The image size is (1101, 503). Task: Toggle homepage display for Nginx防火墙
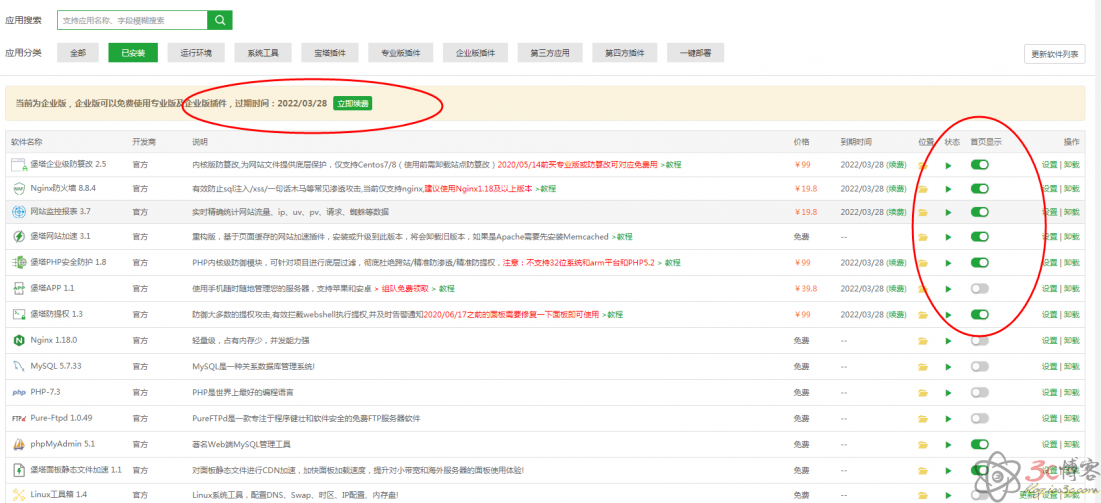click(980, 188)
